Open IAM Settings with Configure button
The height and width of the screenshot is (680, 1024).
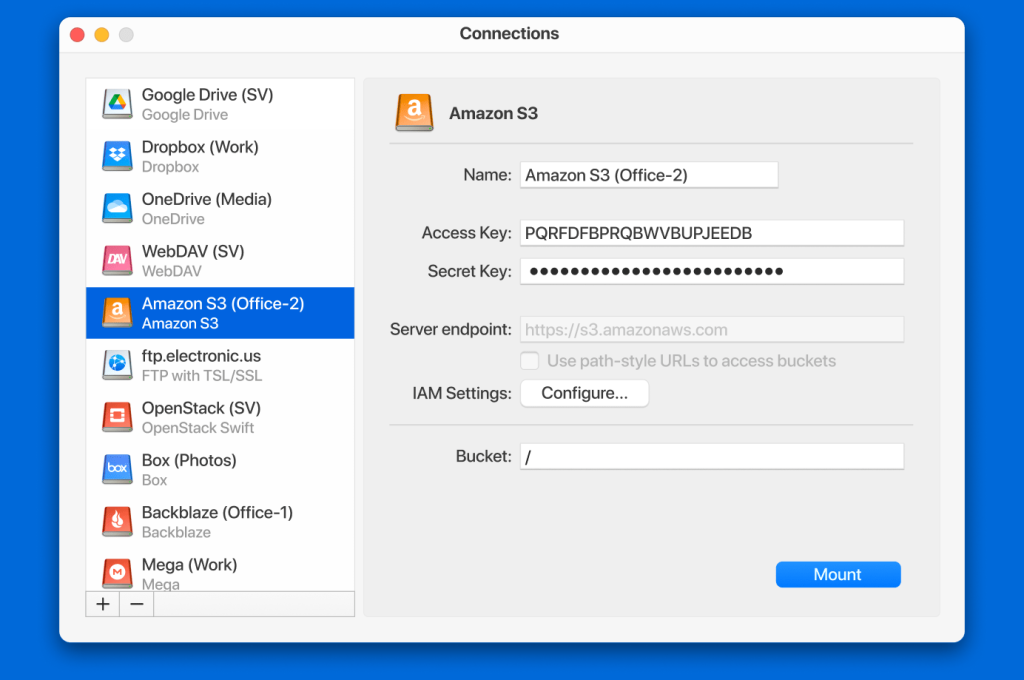point(584,393)
